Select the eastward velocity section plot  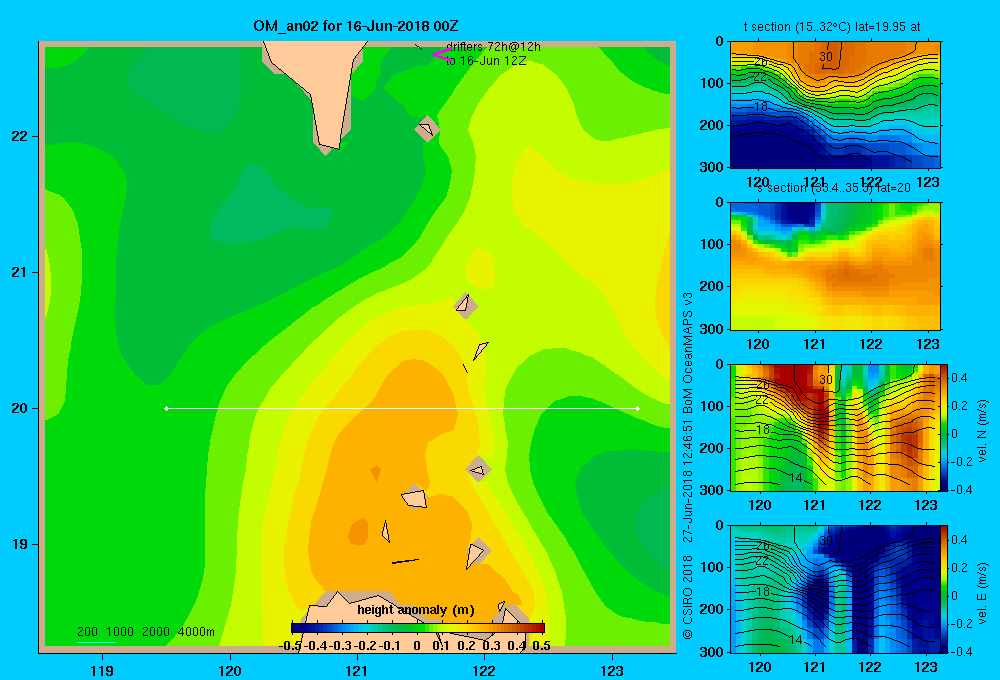(835, 589)
